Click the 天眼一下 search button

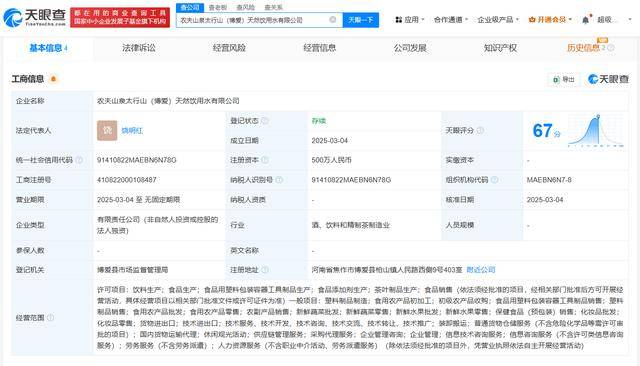[360, 20]
